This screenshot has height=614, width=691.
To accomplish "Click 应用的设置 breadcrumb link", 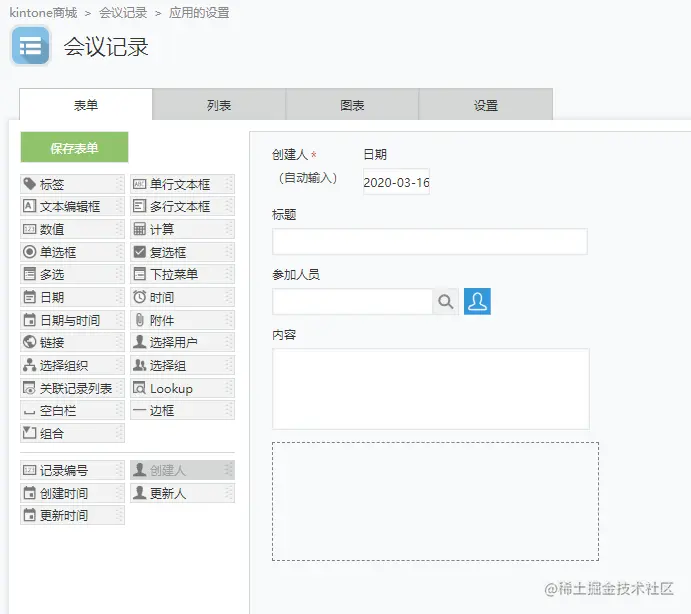I will coord(199,13).
